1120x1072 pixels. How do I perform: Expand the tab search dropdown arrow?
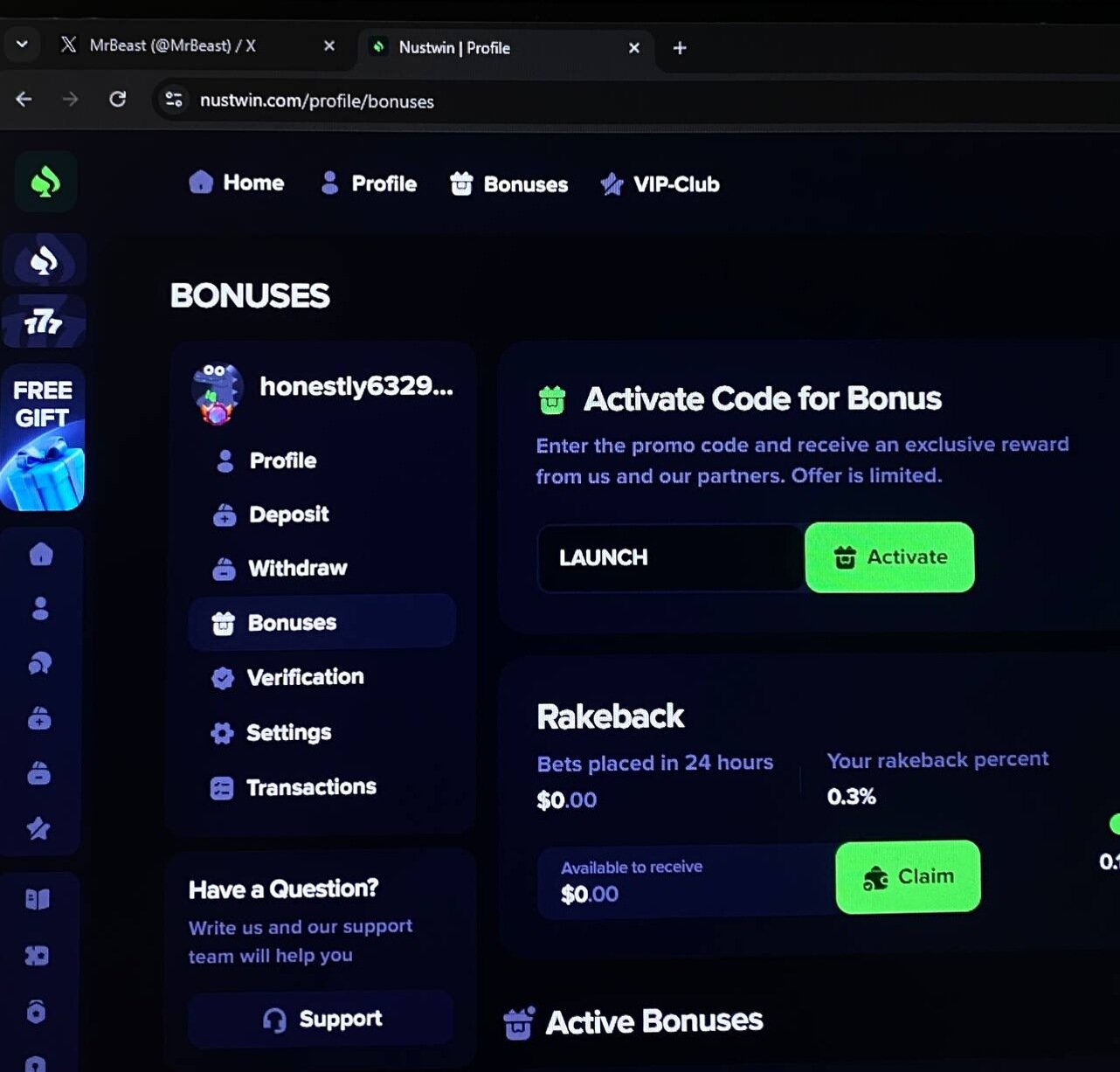tap(22, 44)
